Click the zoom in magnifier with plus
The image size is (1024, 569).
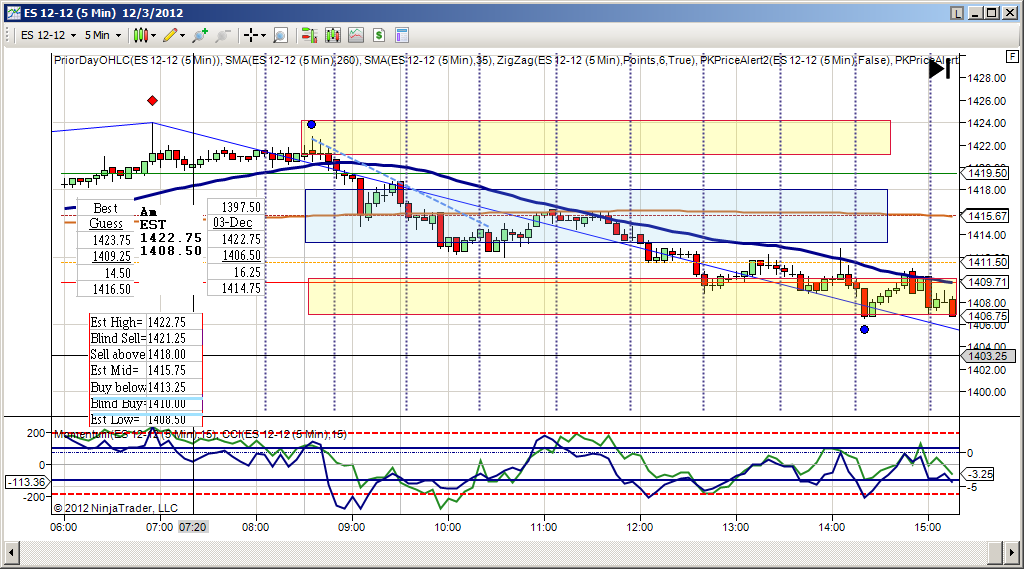pyautogui.click(x=200, y=35)
